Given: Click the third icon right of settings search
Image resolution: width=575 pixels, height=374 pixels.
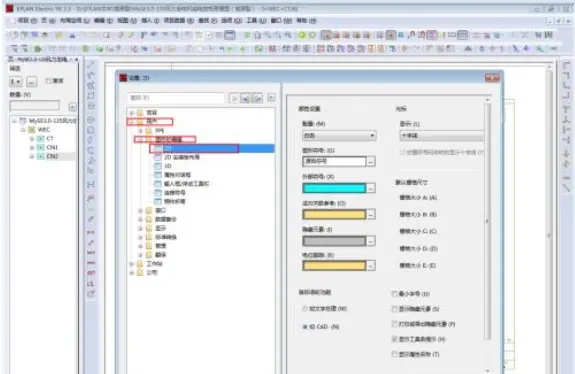Looking at the screenshot, I should (257, 98).
